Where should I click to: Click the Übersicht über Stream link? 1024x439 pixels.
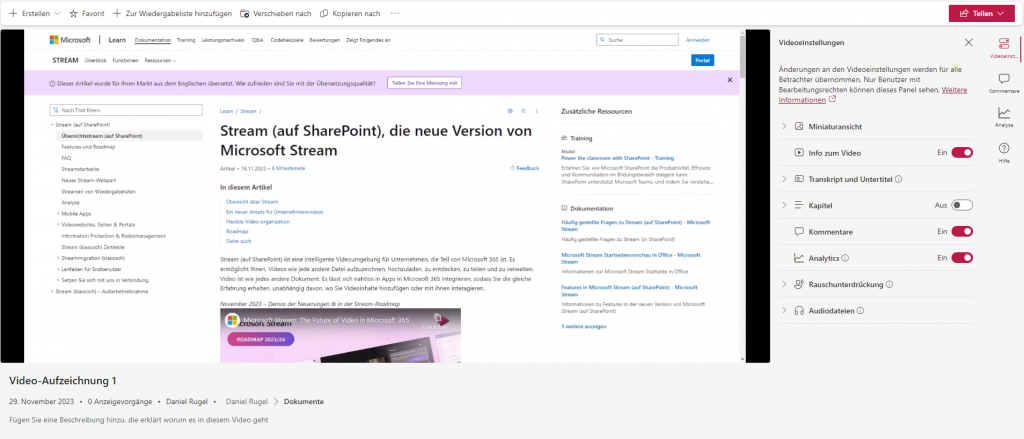[252, 202]
